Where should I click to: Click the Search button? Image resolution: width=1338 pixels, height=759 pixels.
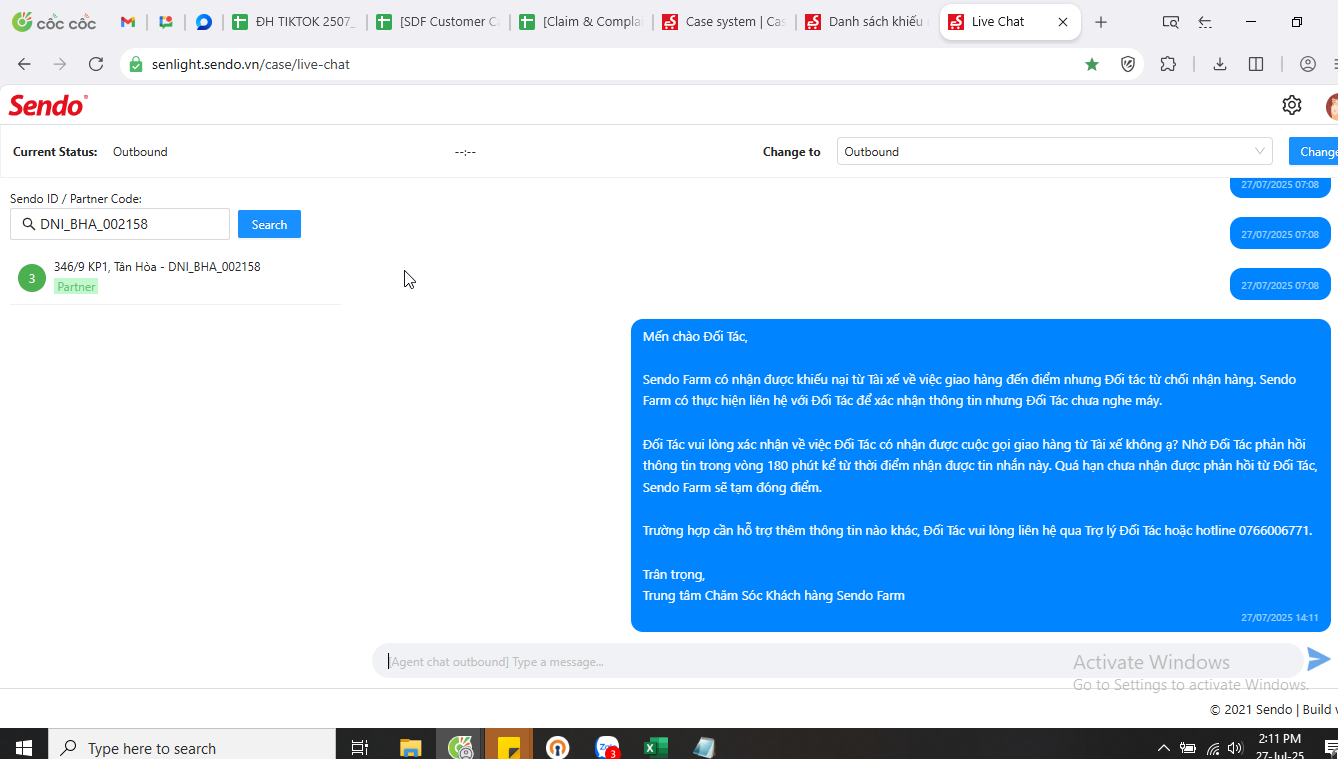(x=269, y=224)
